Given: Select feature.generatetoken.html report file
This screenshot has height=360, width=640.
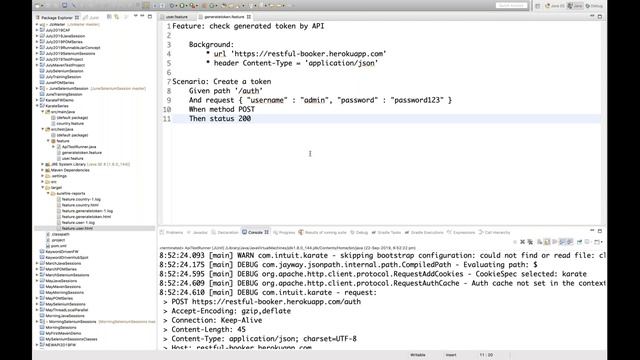Looking at the screenshot, I should (86, 217).
